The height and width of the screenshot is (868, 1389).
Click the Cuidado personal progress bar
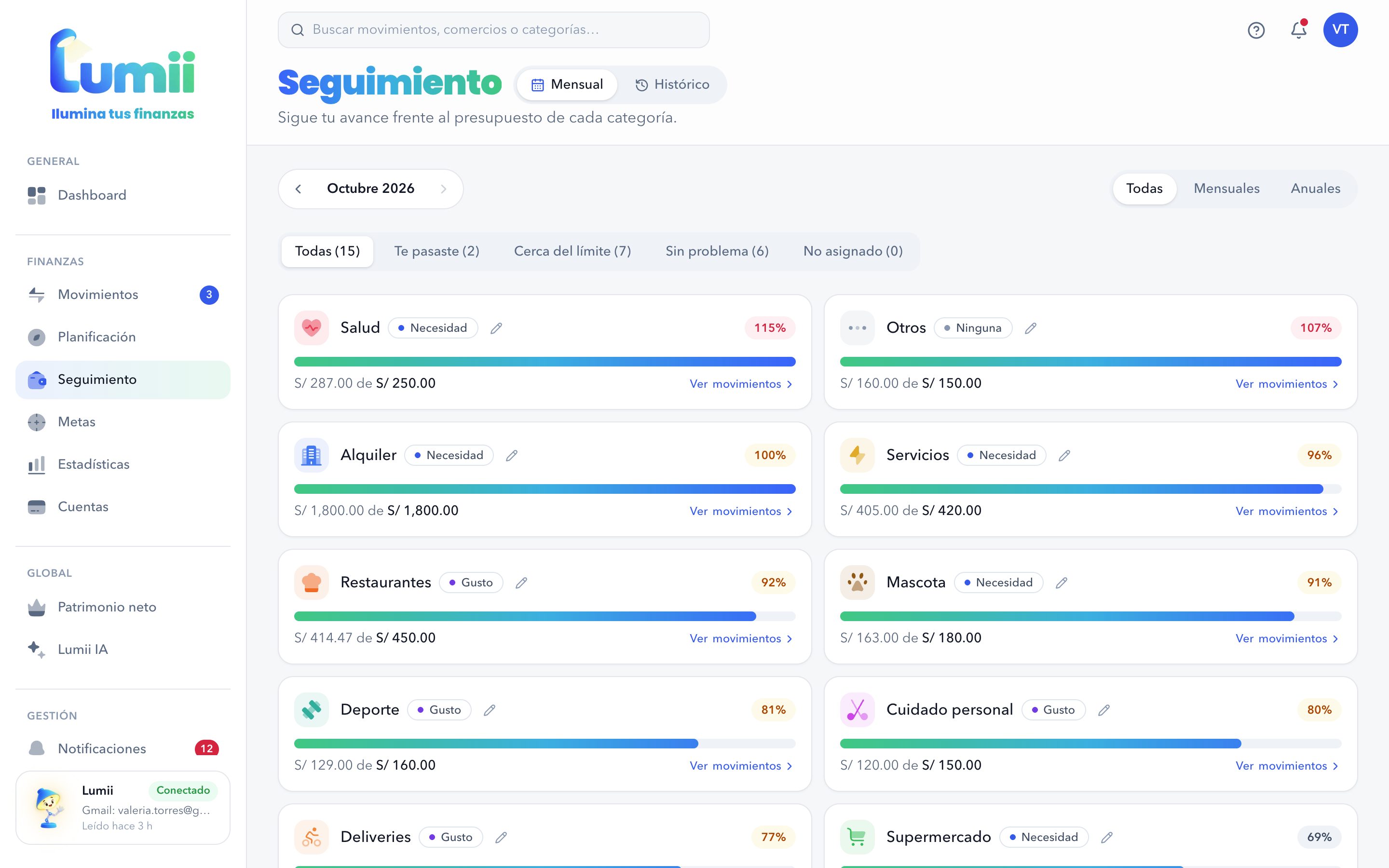1090,744
